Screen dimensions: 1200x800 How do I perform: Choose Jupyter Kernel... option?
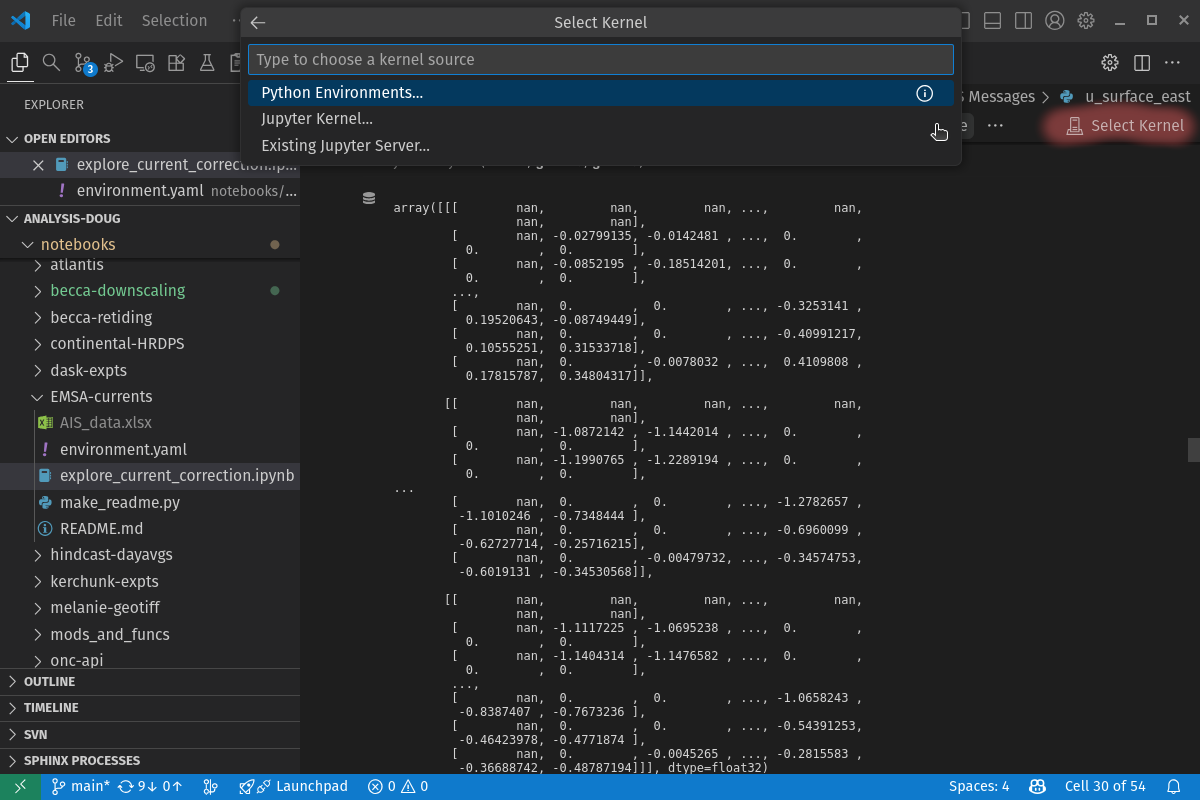pyautogui.click(x=601, y=119)
